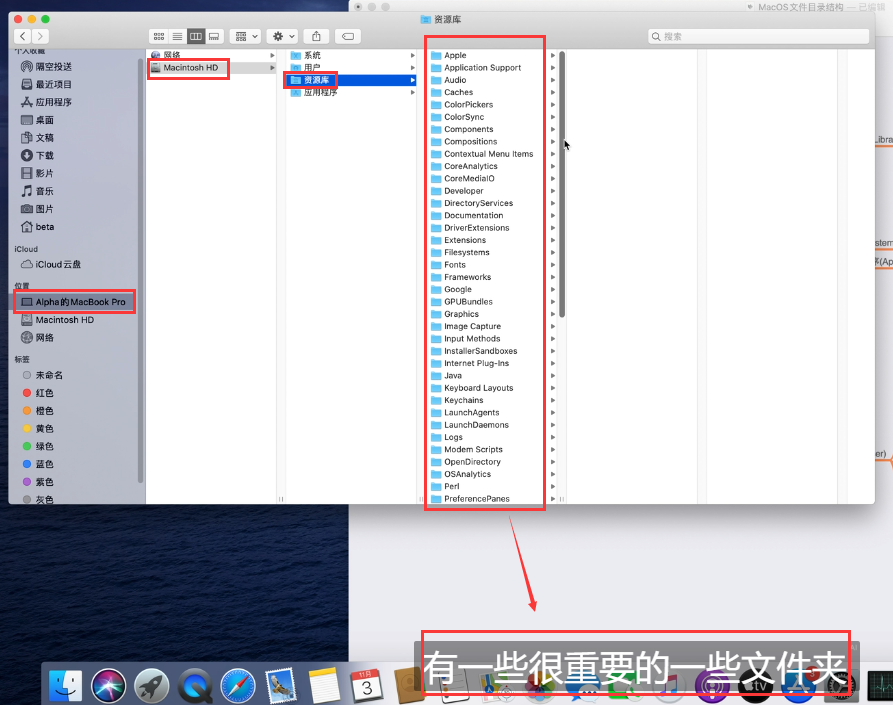Select the highlighted 资源库 folder
Image resolution: width=893 pixels, height=705 pixels.
pyautogui.click(x=351, y=80)
